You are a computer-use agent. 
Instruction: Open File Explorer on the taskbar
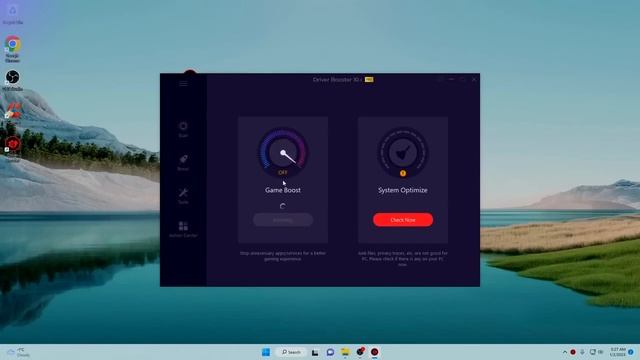point(345,352)
